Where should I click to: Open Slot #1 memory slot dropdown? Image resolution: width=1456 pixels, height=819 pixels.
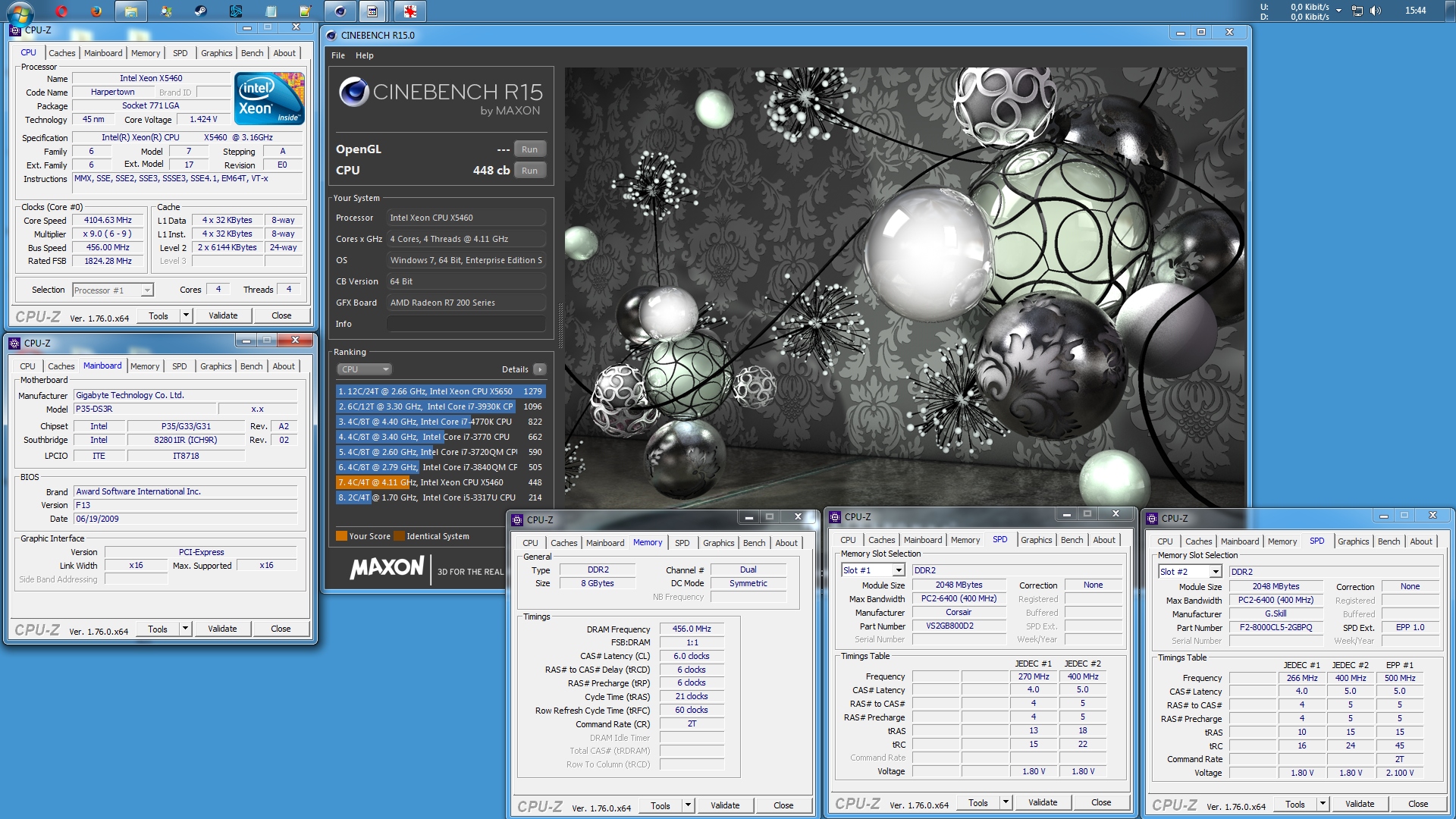click(x=873, y=570)
